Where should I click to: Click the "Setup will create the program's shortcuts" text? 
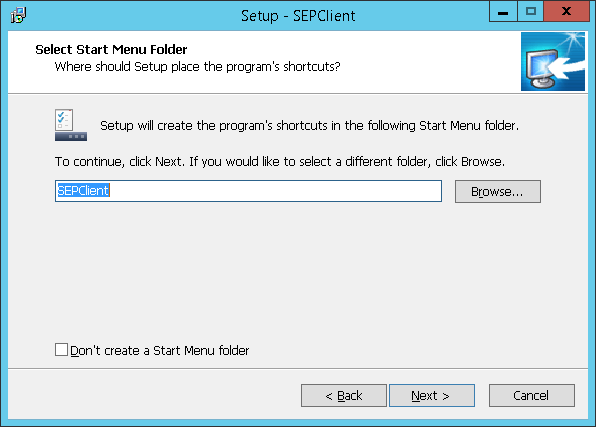[309, 125]
